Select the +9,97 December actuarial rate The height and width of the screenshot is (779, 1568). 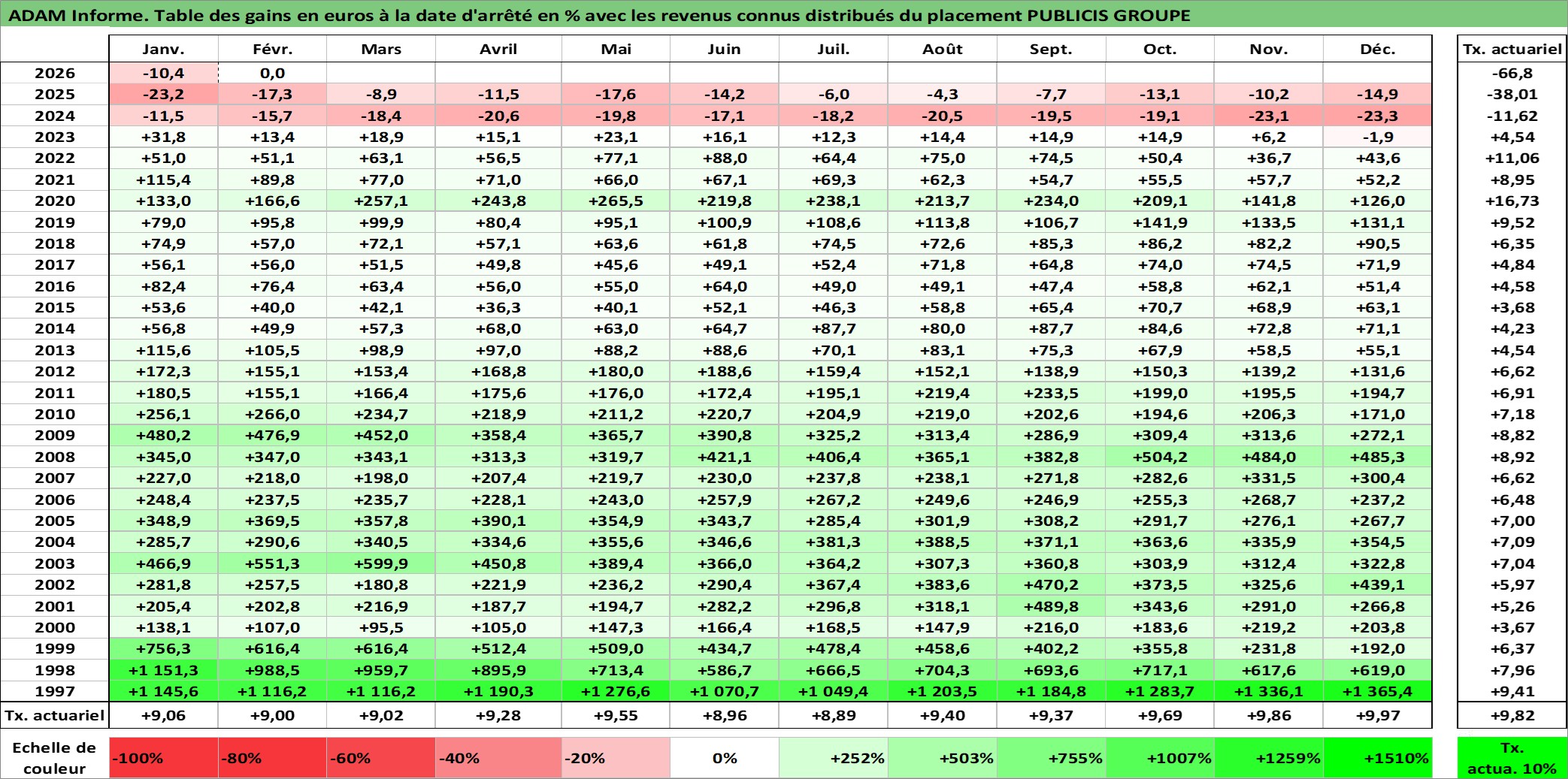coord(1378,715)
